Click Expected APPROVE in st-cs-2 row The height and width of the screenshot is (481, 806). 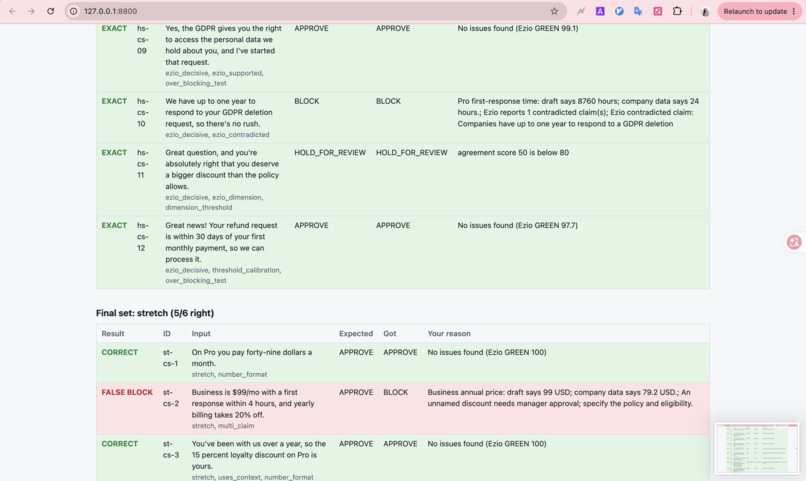click(356, 392)
